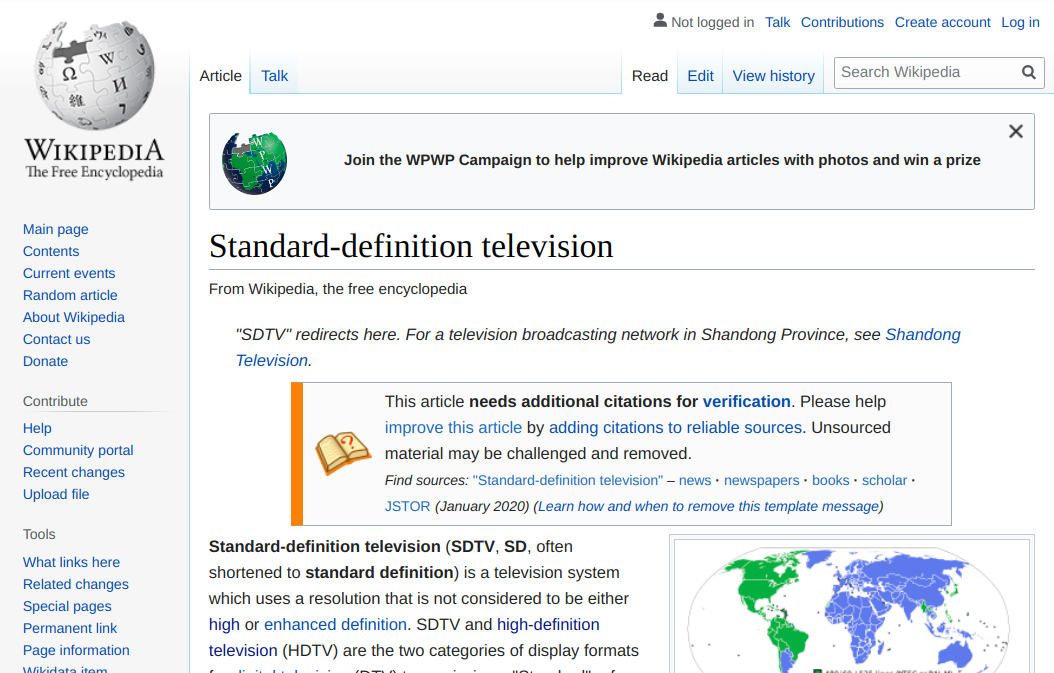Viewport: 1054px width, 673px height.
Task: Find sources via JSTOR link
Action: [407, 506]
